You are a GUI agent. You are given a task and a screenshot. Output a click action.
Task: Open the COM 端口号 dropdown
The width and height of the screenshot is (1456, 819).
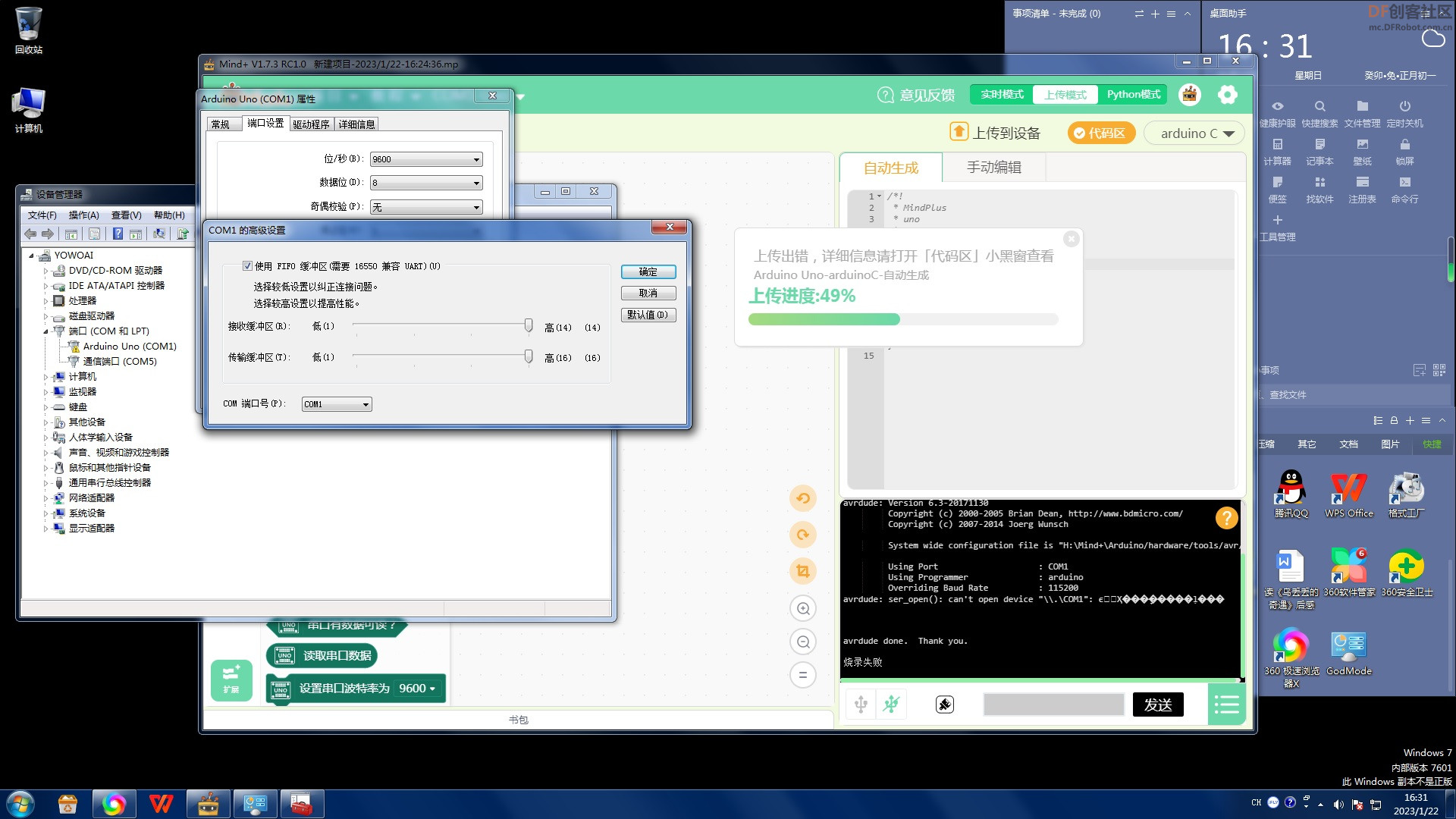pyautogui.click(x=337, y=404)
